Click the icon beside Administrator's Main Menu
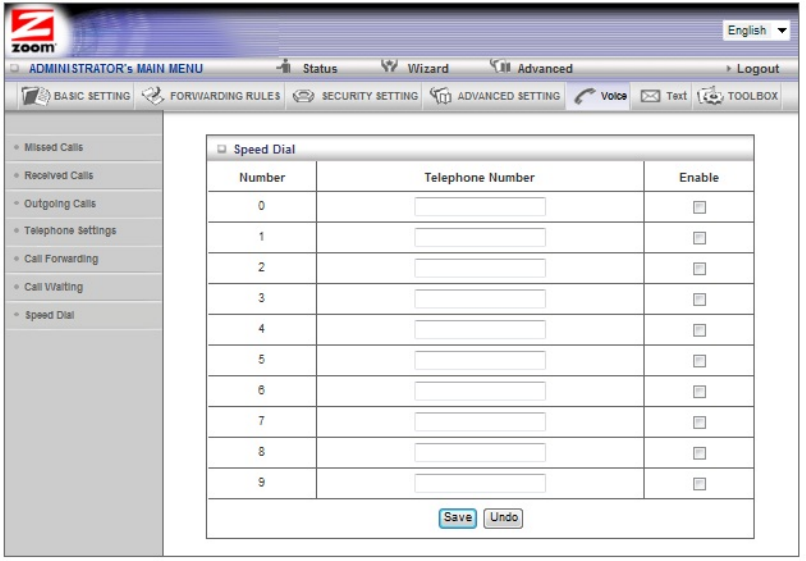806x561 pixels. (15, 68)
